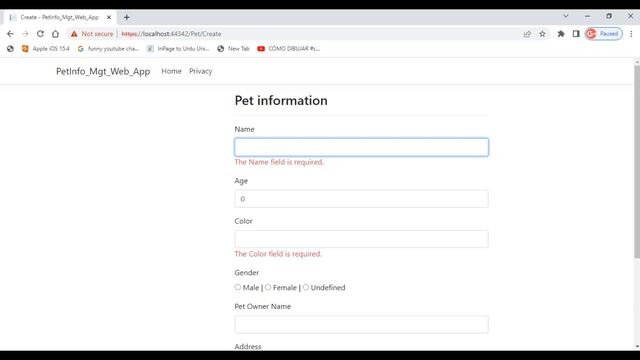The height and width of the screenshot is (360, 640).
Task: Click the PetInfo_Mgt_Web_App brand link
Action: tap(103, 71)
